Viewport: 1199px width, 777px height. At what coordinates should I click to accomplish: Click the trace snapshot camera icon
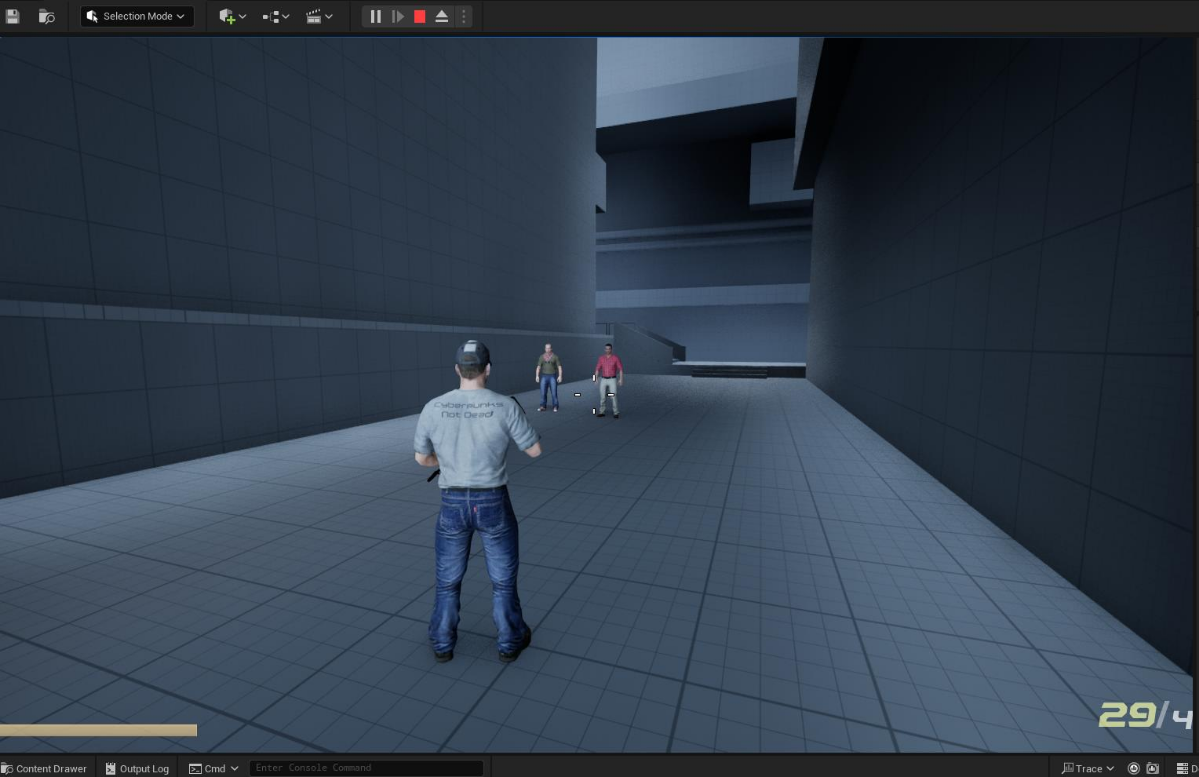coord(1152,767)
